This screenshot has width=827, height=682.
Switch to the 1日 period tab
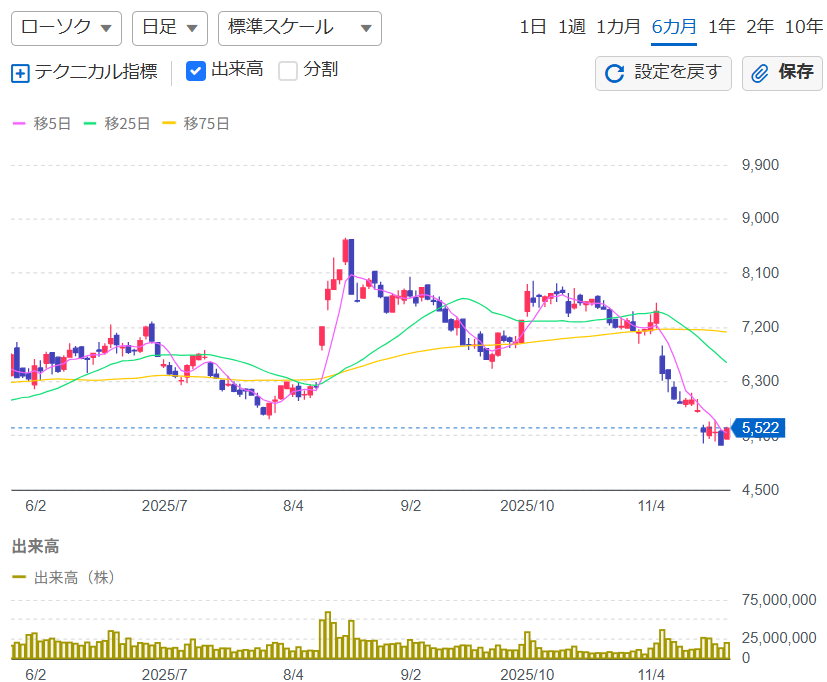point(533,27)
